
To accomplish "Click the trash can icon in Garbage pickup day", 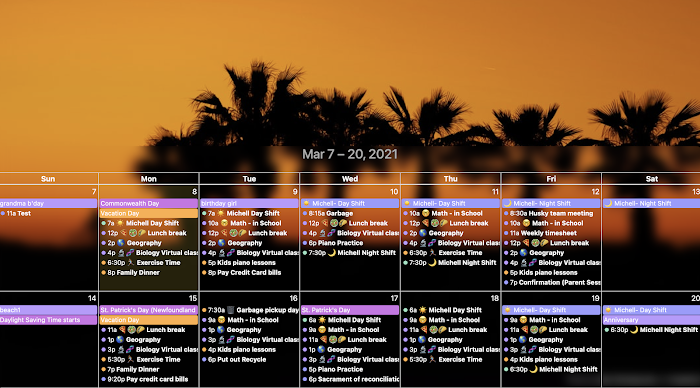I will [x=231, y=310].
